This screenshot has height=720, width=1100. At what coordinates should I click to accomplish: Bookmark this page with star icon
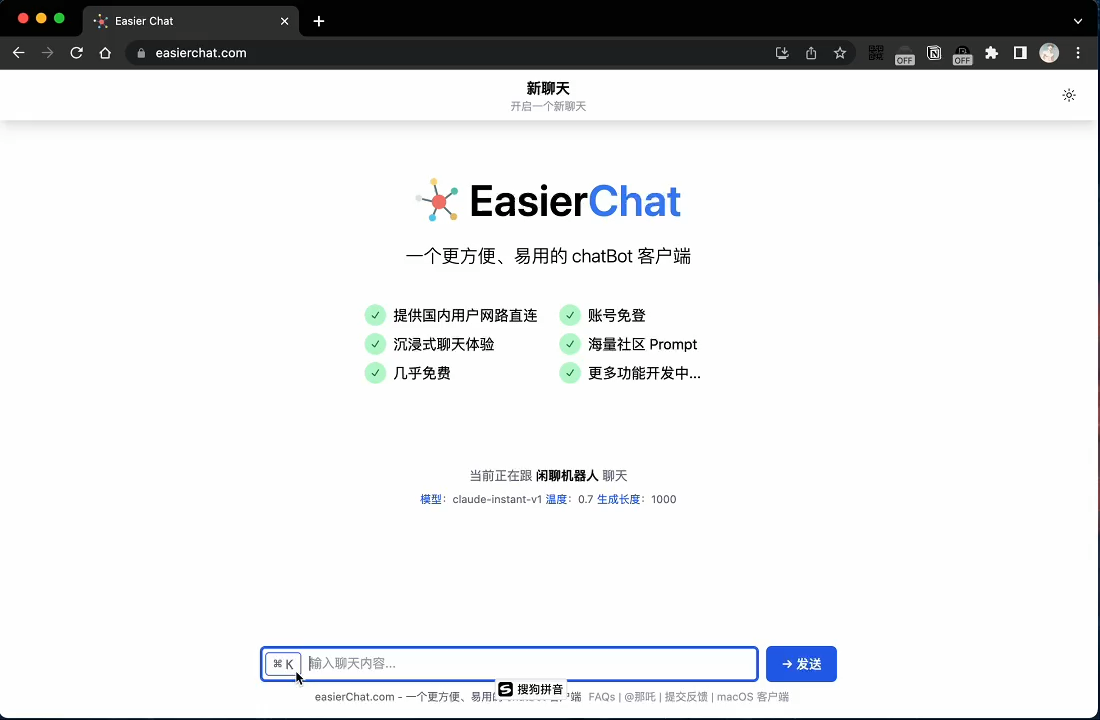(x=840, y=53)
